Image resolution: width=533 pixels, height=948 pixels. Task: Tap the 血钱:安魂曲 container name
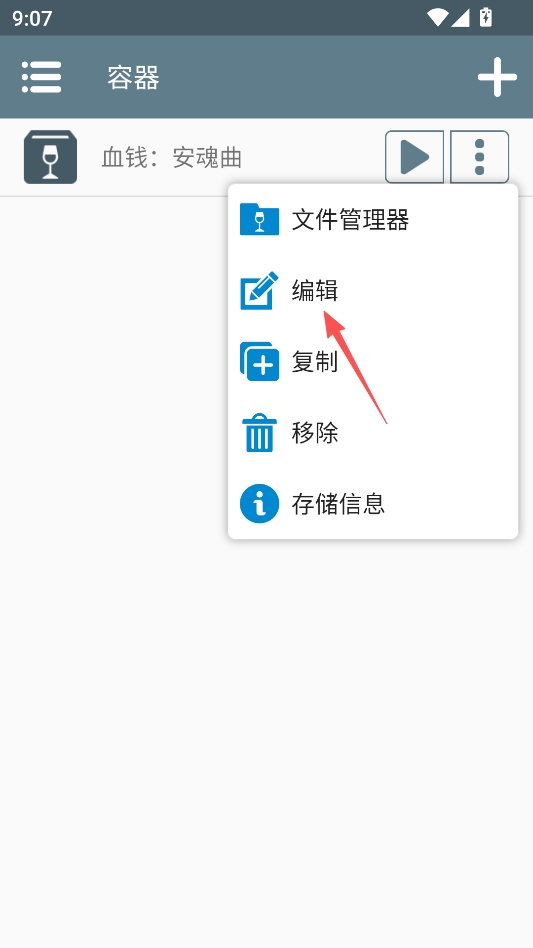(172, 158)
